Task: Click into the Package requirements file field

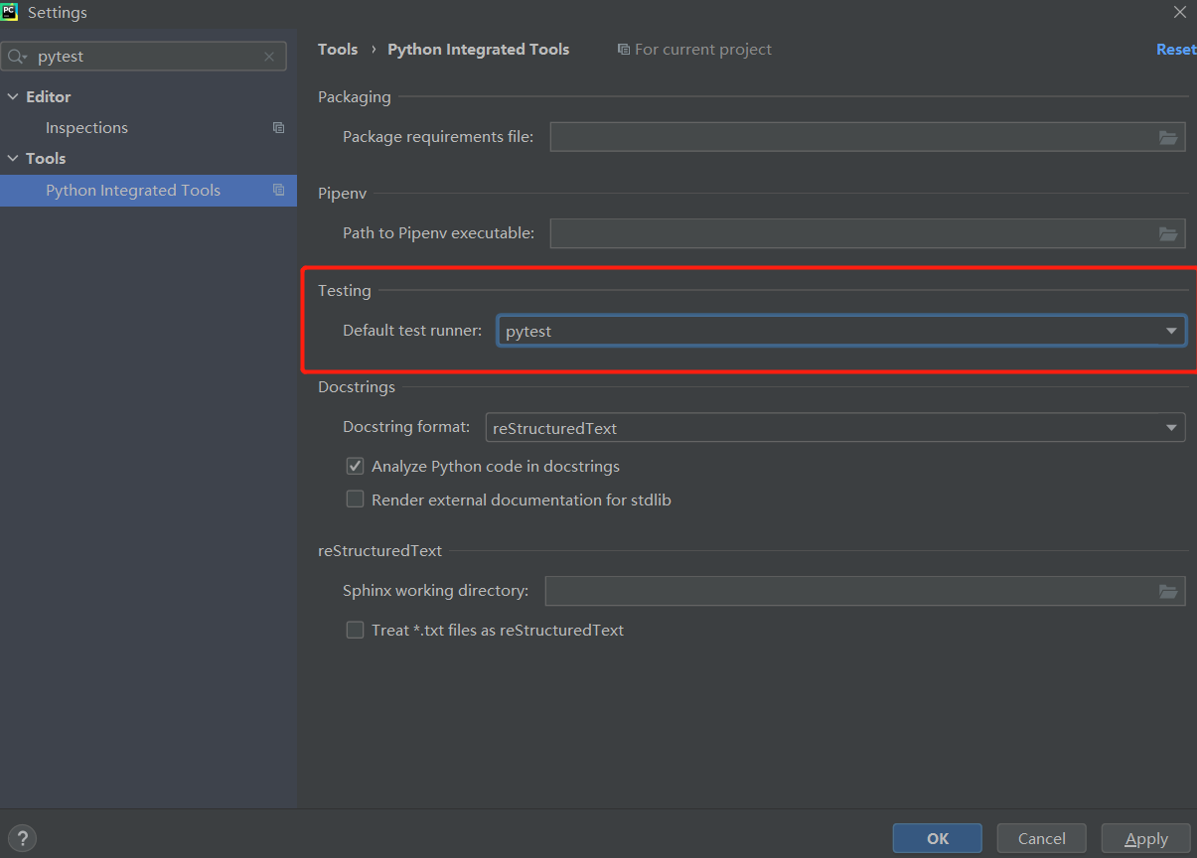Action: pyautogui.click(x=867, y=137)
